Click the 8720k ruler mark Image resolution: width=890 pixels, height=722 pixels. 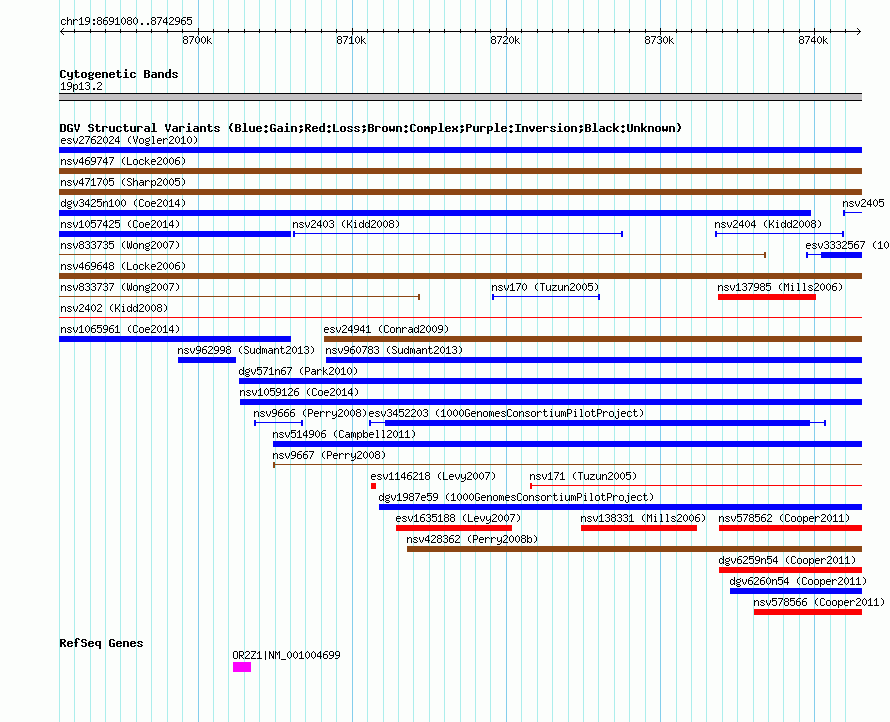tap(505, 40)
